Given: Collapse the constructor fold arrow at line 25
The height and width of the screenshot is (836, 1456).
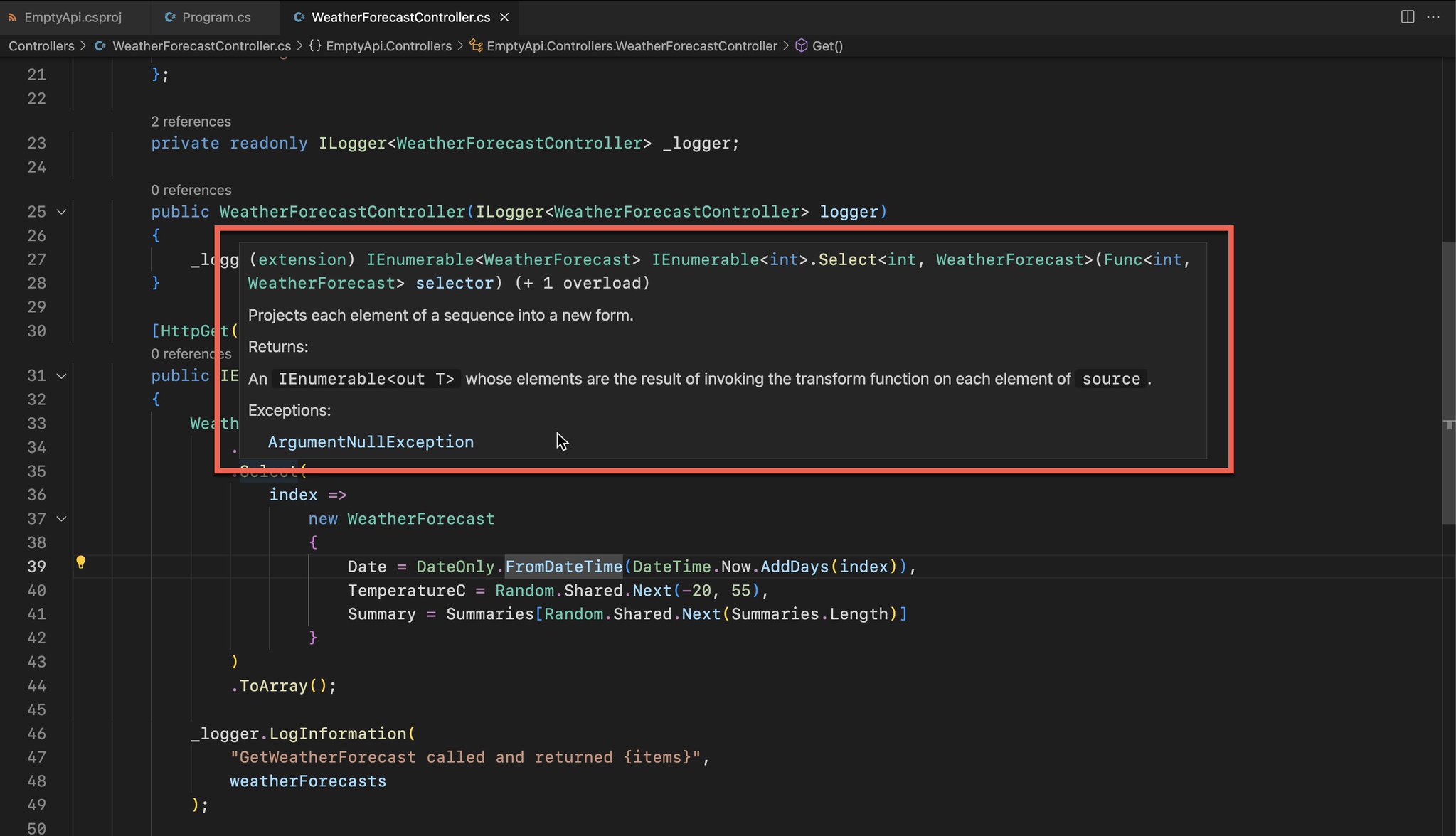Looking at the screenshot, I should 62,212.
